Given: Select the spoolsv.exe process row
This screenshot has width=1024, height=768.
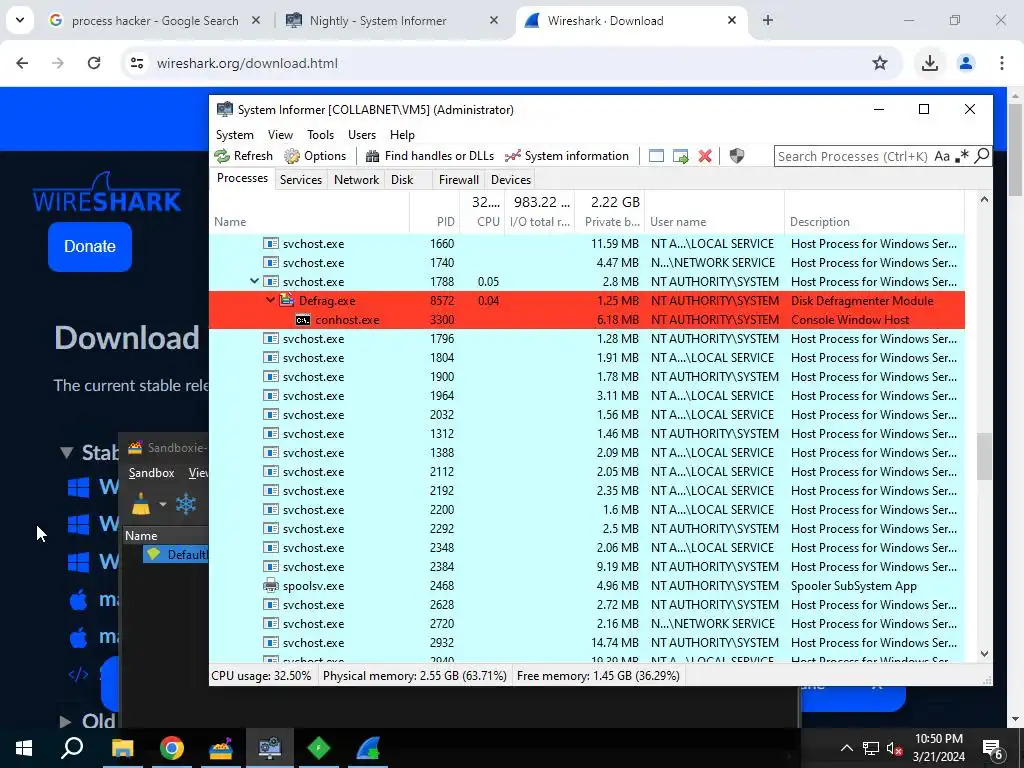Looking at the screenshot, I should point(586,586).
